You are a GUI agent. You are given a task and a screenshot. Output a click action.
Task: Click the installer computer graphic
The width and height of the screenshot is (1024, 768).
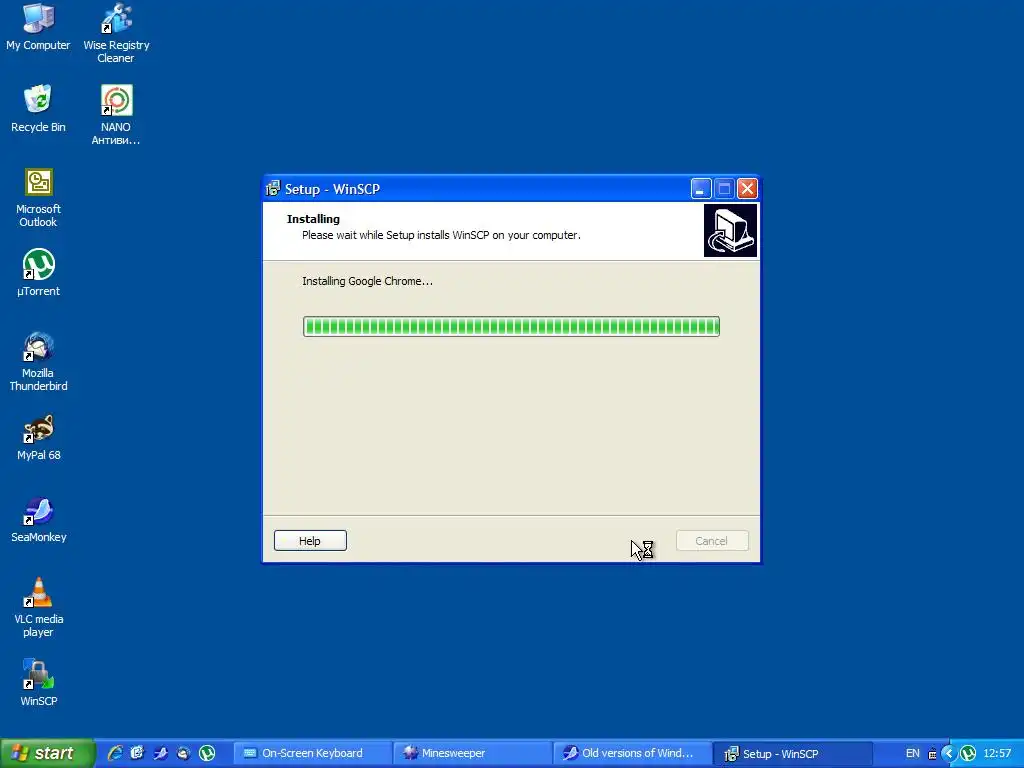click(x=730, y=230)
